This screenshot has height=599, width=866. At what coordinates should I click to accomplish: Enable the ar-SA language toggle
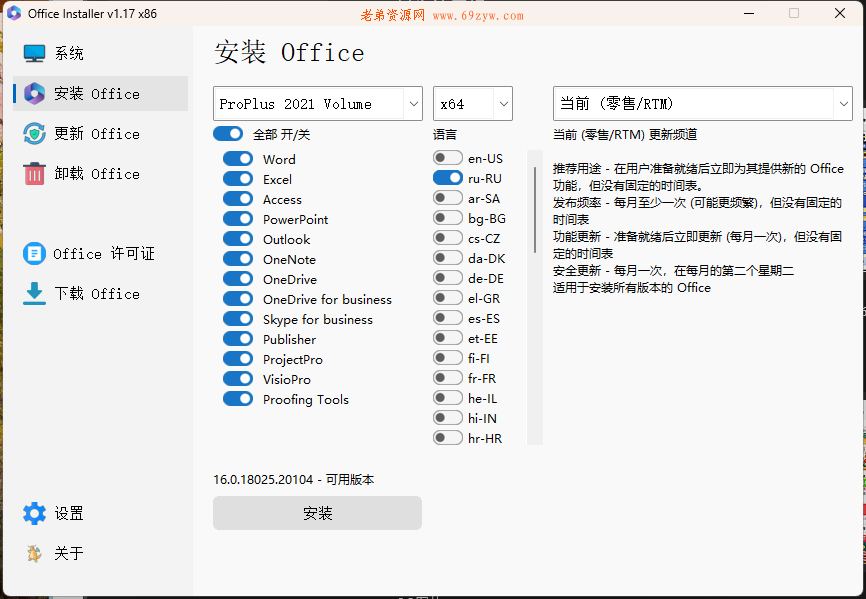pos(448,198)
